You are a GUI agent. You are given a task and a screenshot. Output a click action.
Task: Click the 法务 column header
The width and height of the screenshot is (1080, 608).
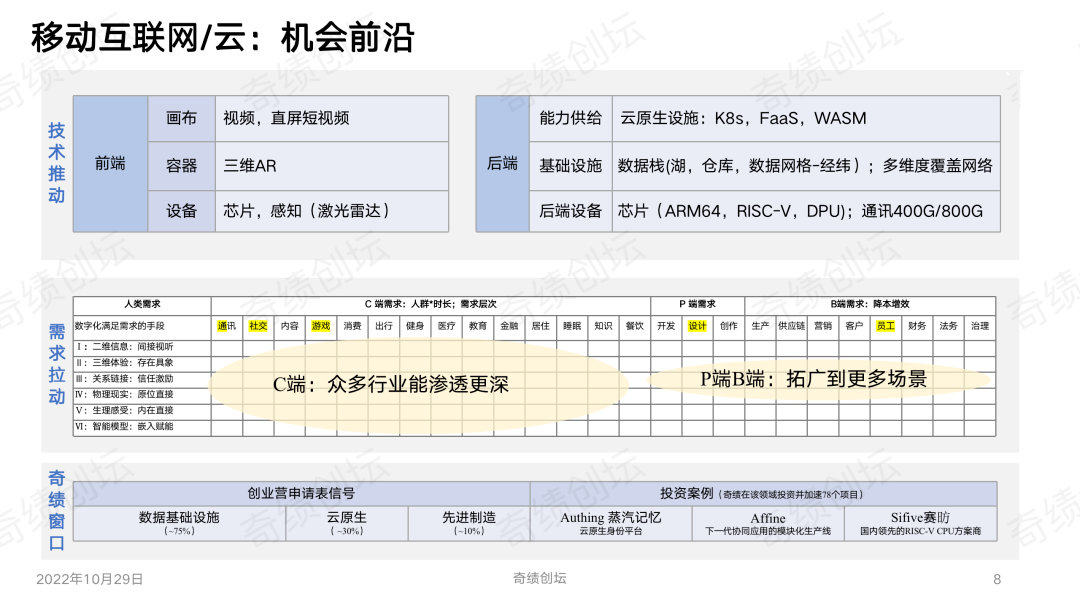click(x=948, y=326)
